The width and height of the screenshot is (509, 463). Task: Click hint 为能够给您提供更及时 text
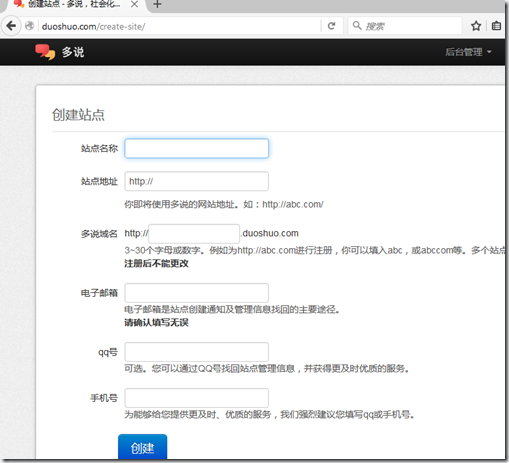click(269, 415)
